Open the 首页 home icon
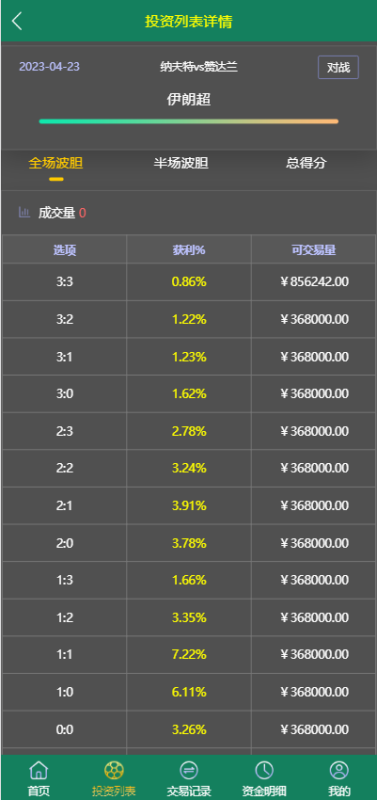Image resolution: width=377 pixels, height=800 pixels. [x=39, y=770]
